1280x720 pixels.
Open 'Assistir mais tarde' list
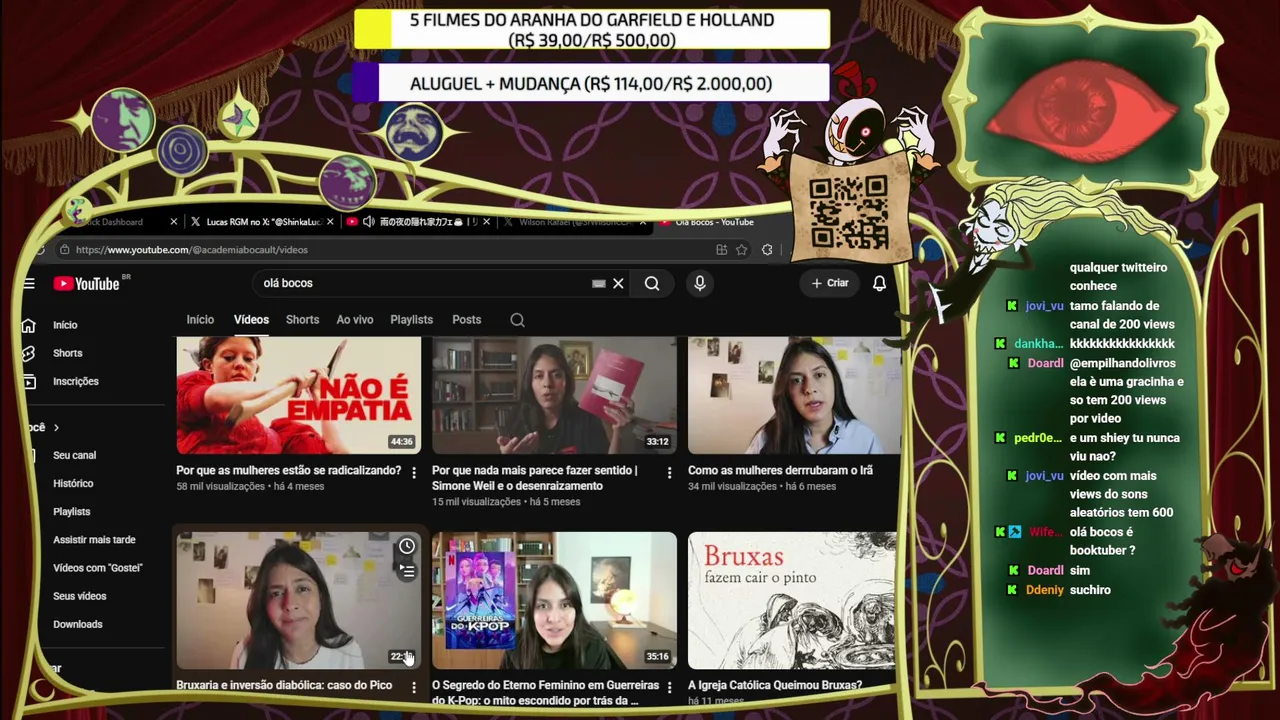pyautogui.click(x=94, y=540)
